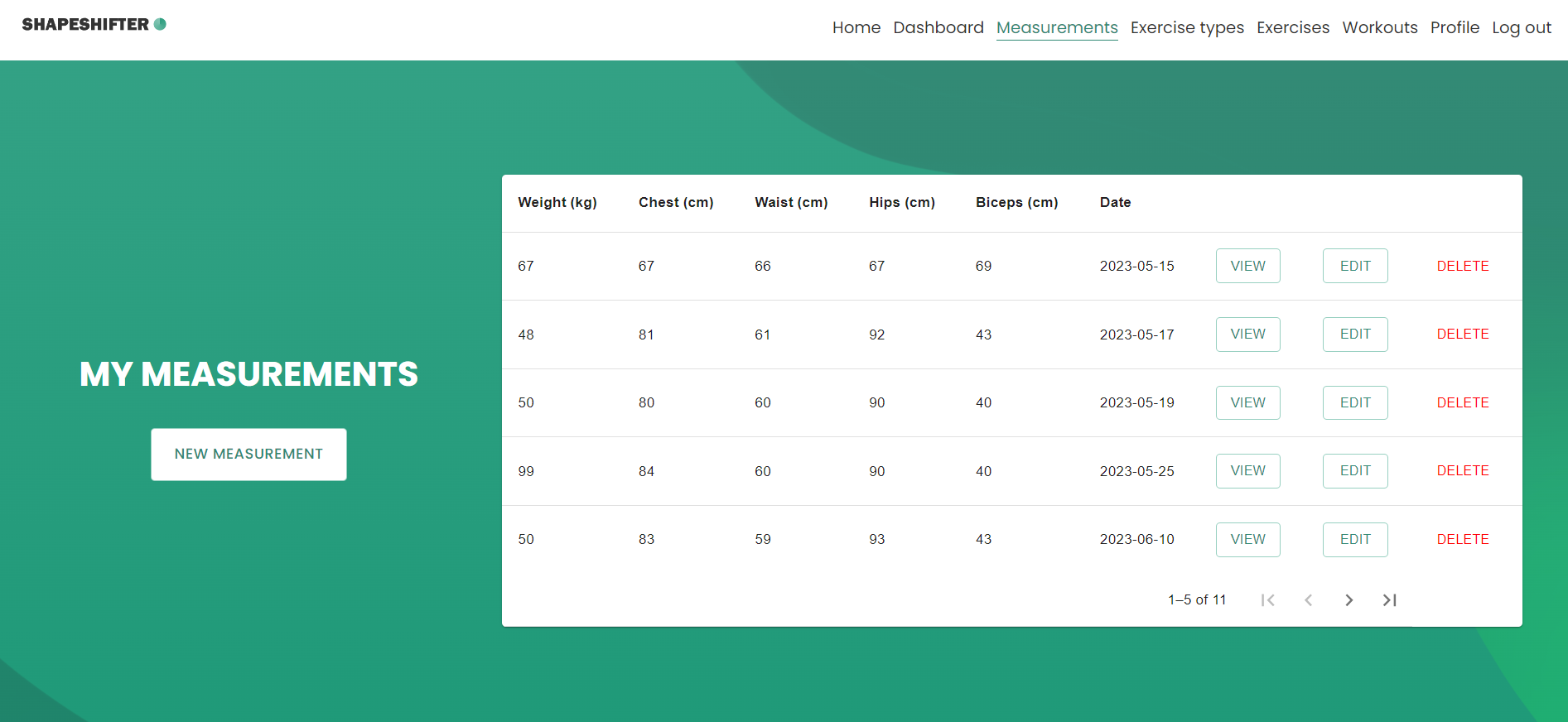View the 2023-05-17 measurement
The height and width of the screenshot is (722, 1568).
(1247, 335)
